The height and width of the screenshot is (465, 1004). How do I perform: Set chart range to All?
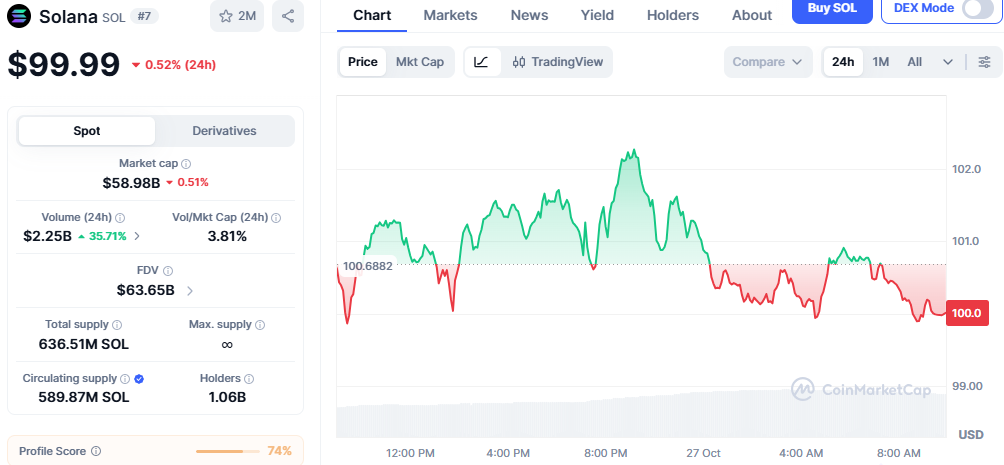[914, 62]
